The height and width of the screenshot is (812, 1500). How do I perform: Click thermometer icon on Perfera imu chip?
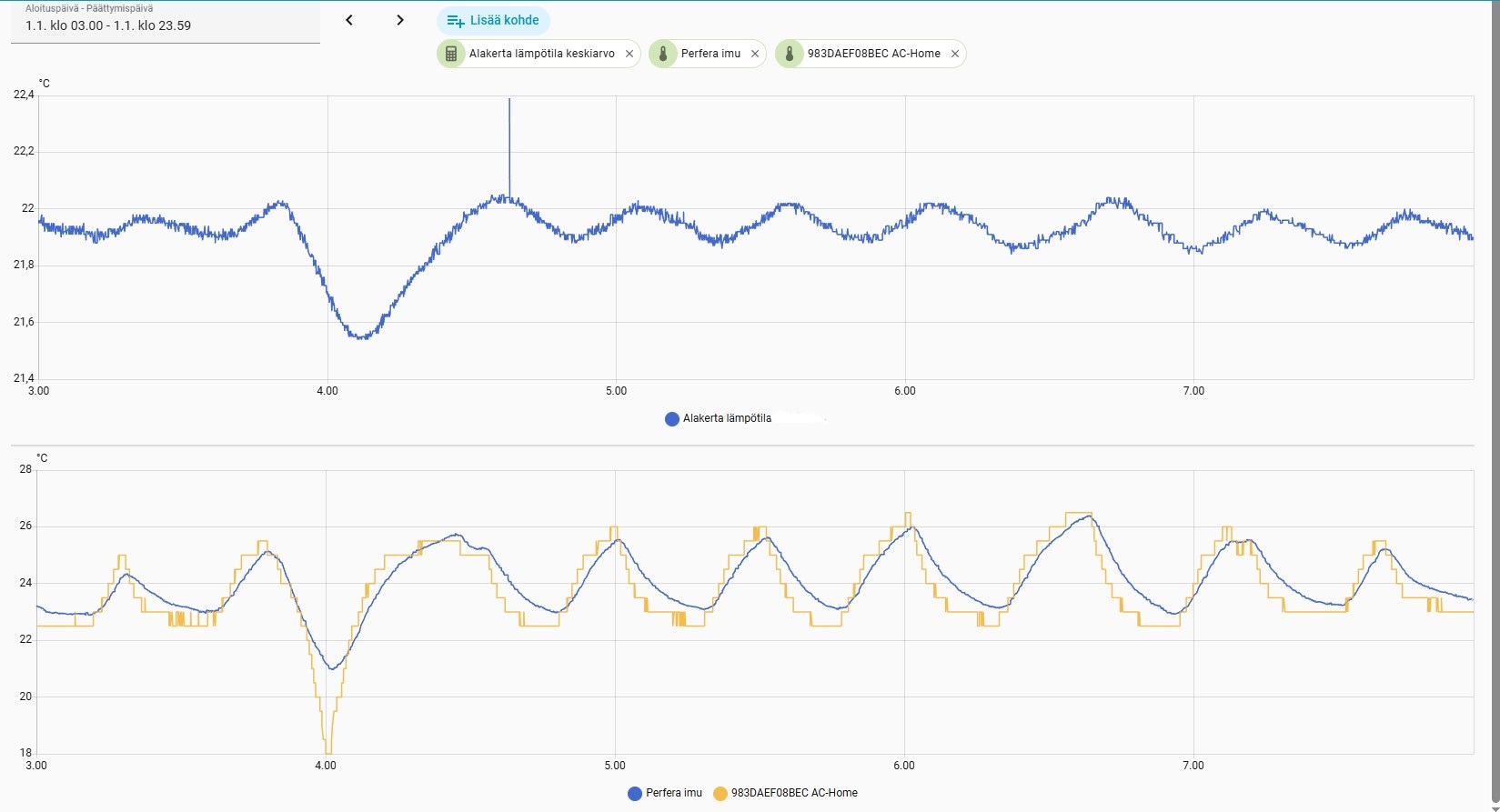tap(663, 54)
